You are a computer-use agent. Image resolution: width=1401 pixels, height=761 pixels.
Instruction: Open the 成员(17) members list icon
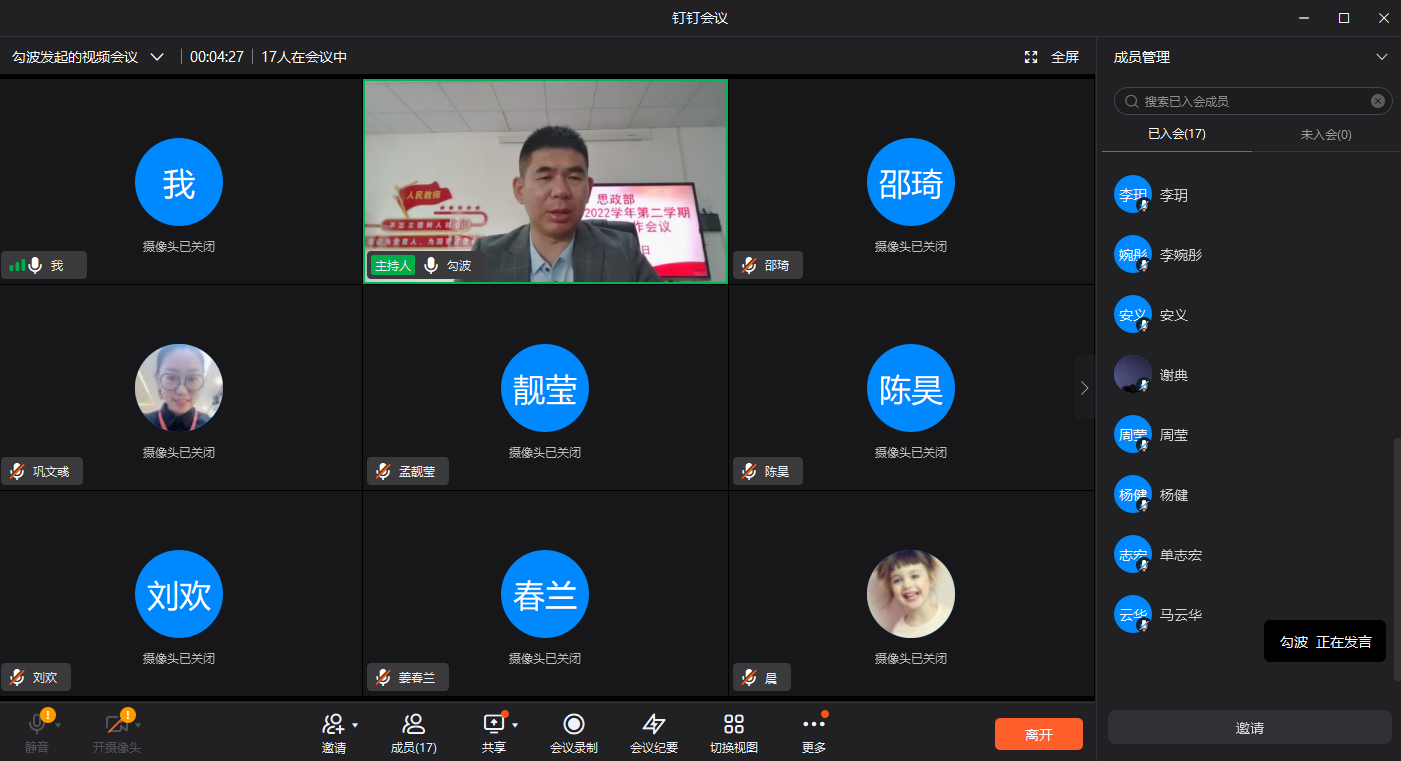(413, 725)
